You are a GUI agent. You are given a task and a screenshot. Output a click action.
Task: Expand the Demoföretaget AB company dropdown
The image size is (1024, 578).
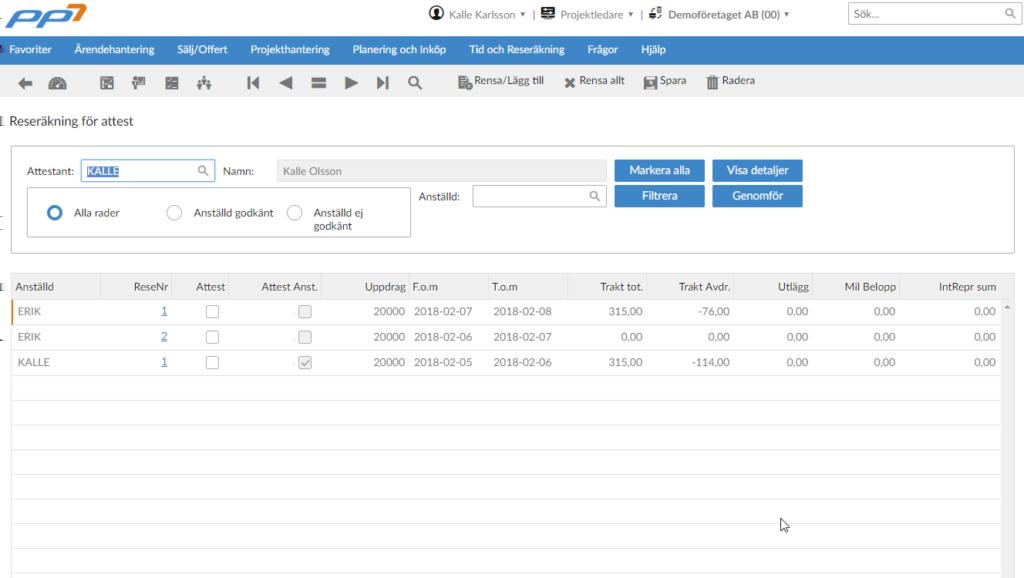coord(719,14)
